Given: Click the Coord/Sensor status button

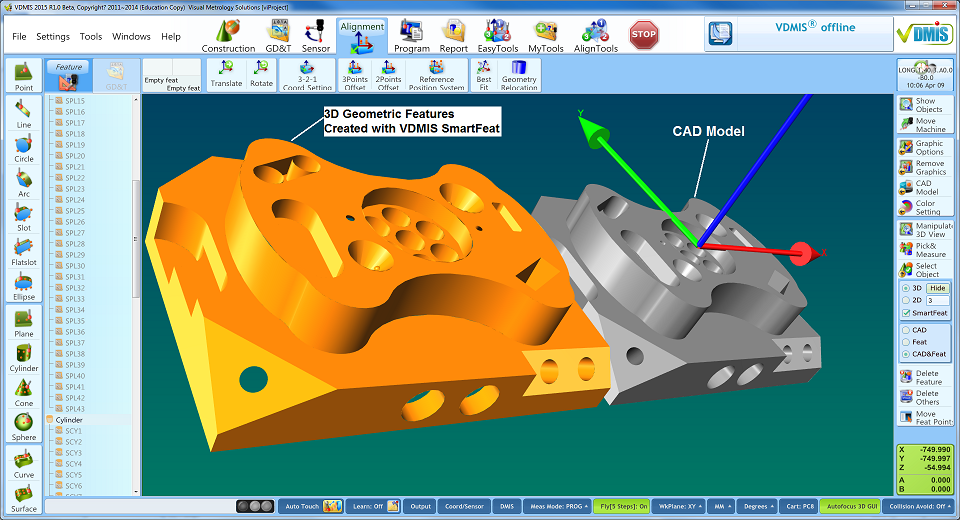Looking at the screenshot, I should pos(464,507).
